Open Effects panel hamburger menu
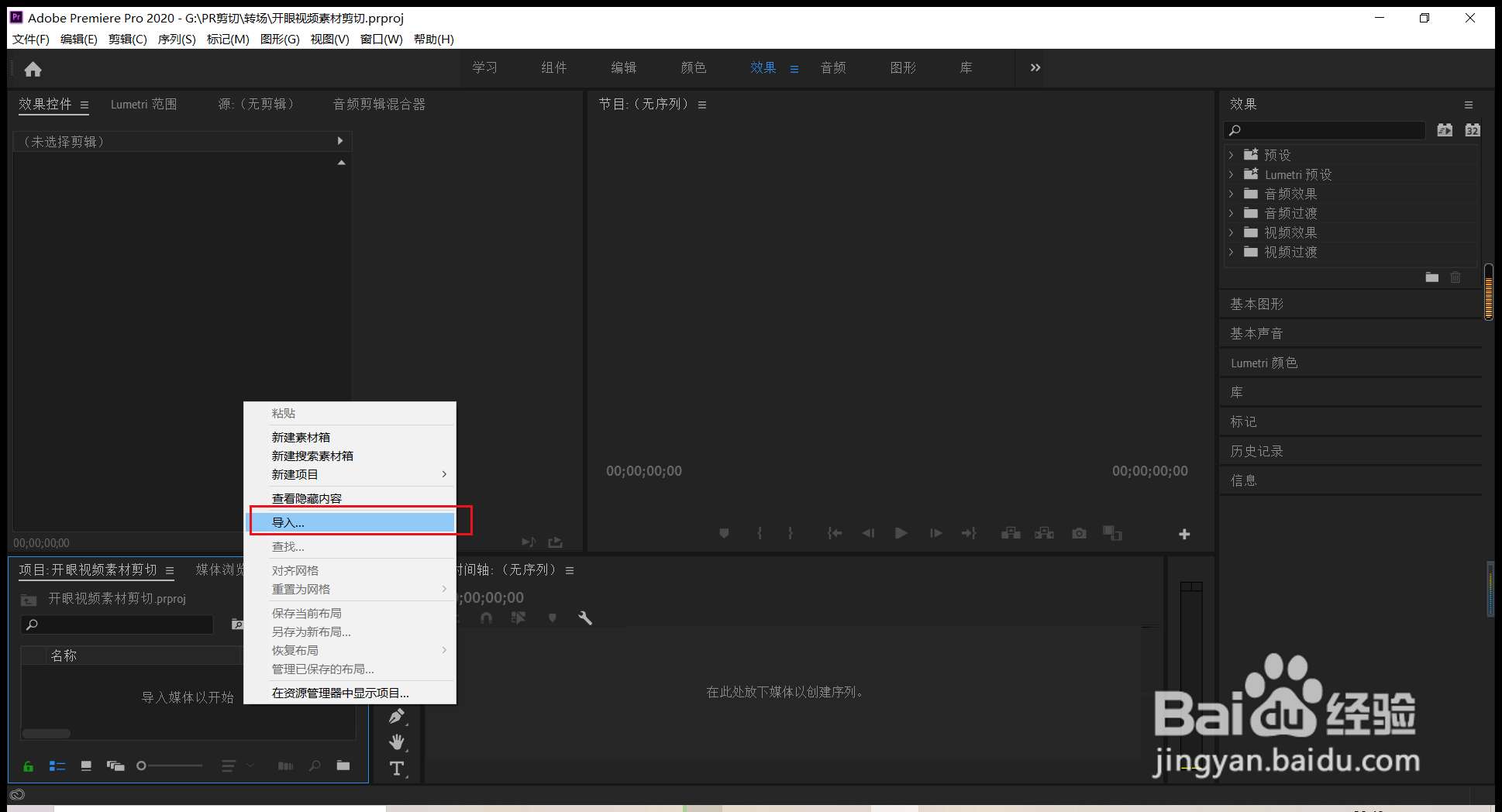The image size is (1502, 812). click(1469, 105)
